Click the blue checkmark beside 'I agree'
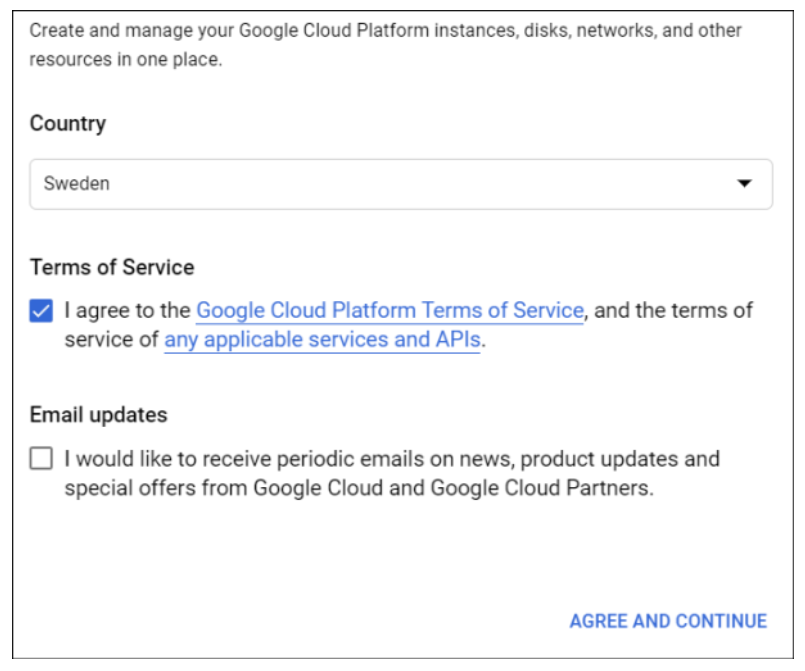Image resolution: width=805 pixels, height=671 pixels. [41, 311]
